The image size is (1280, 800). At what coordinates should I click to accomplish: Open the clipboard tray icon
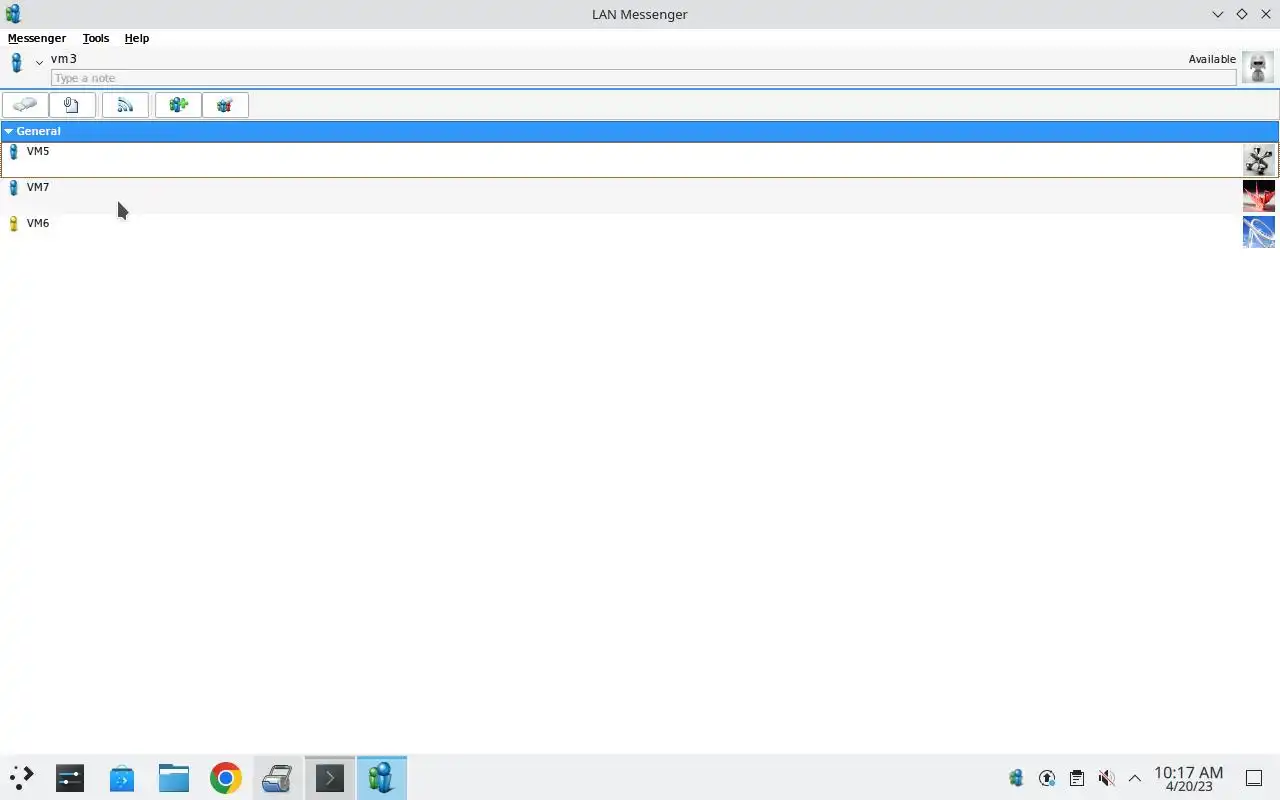(1076, 777)
